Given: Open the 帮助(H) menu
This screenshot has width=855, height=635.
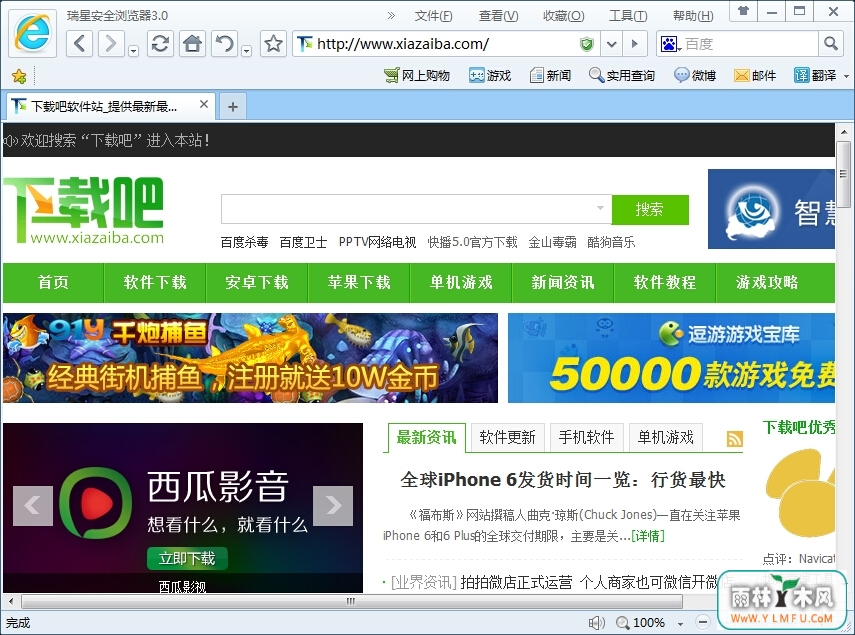Looking at the screenshot, I should click(x=693, y=16).
